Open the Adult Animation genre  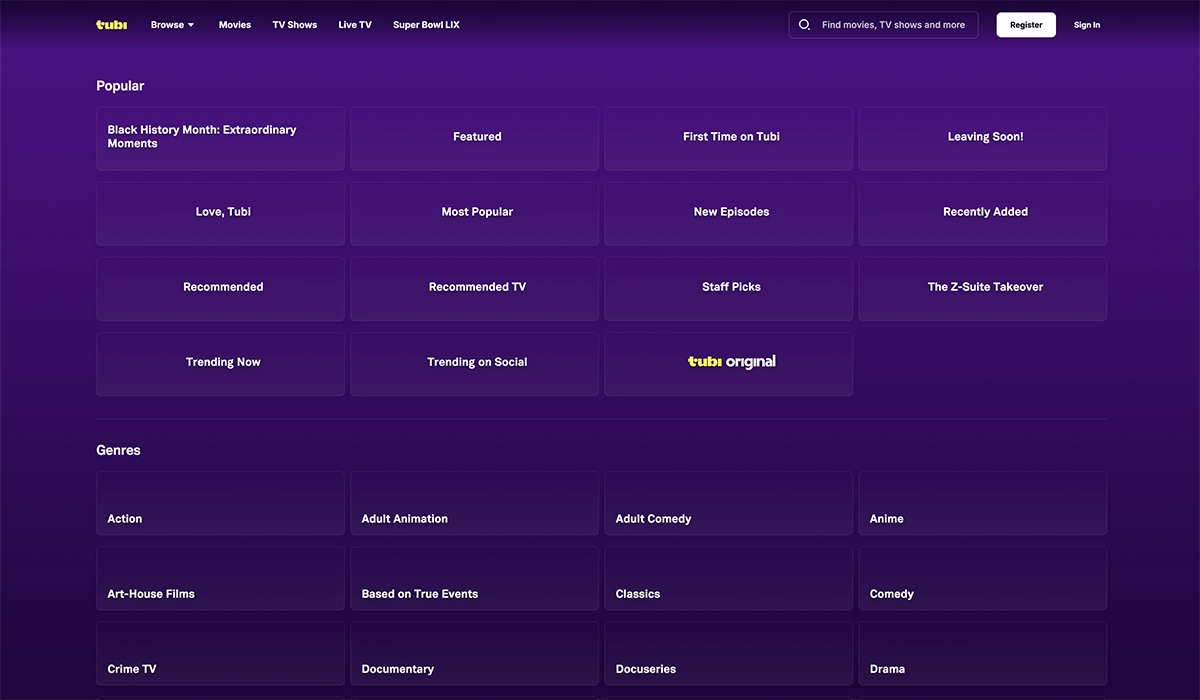point(475,503)
